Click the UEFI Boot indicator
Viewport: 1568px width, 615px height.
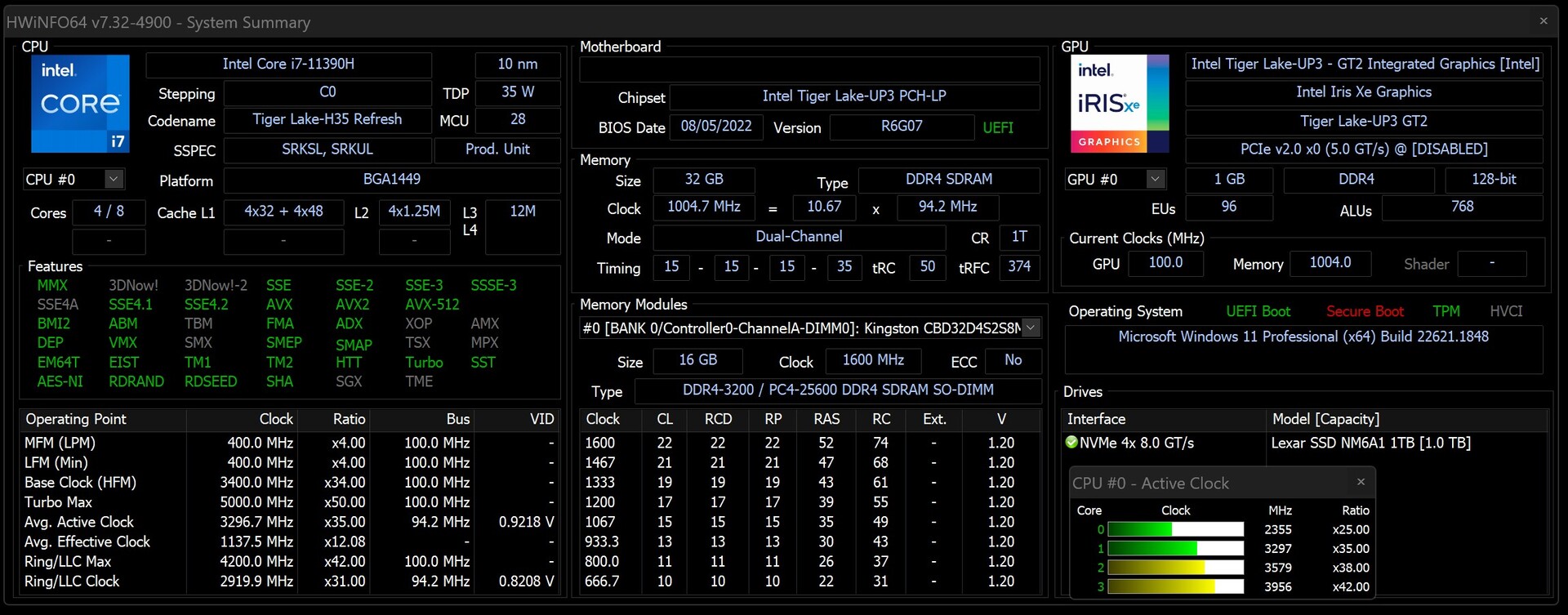(1258, 311)
